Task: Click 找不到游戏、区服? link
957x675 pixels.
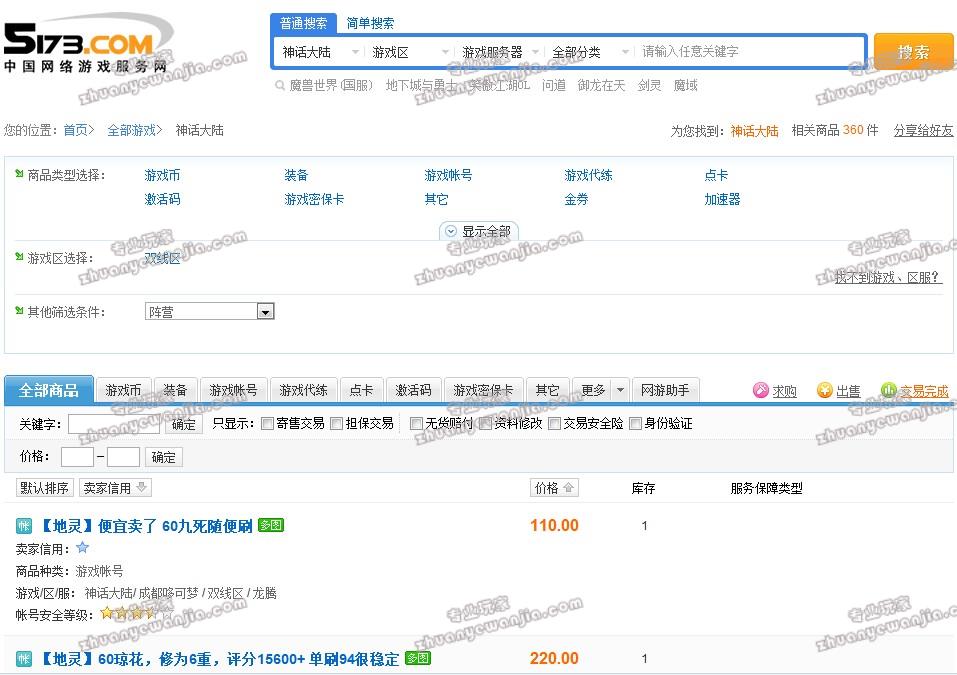Action: pos(887,277)
